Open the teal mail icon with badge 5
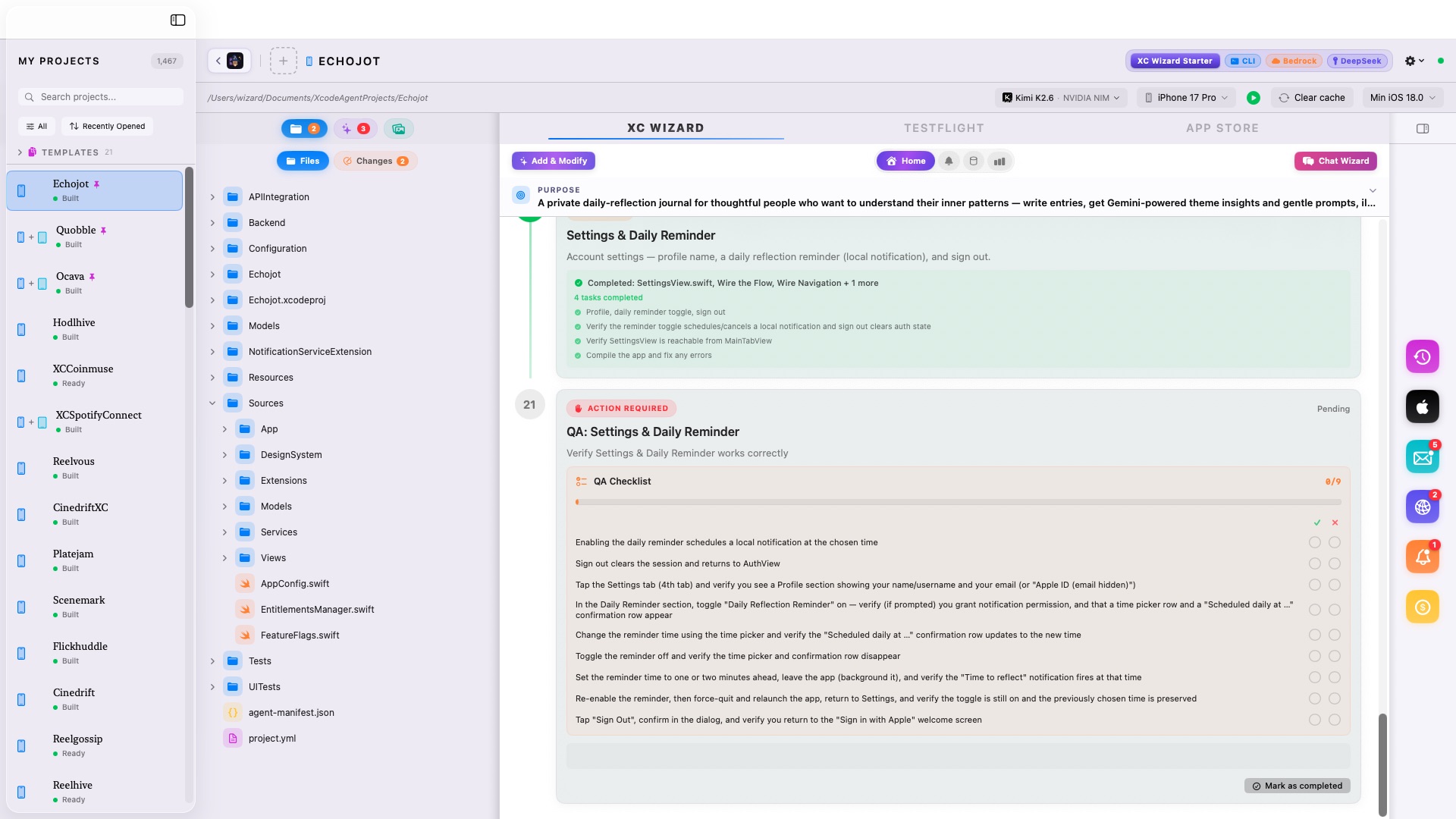The height and width of the screenshot is (819, 1456). (x=1423, y=457)
